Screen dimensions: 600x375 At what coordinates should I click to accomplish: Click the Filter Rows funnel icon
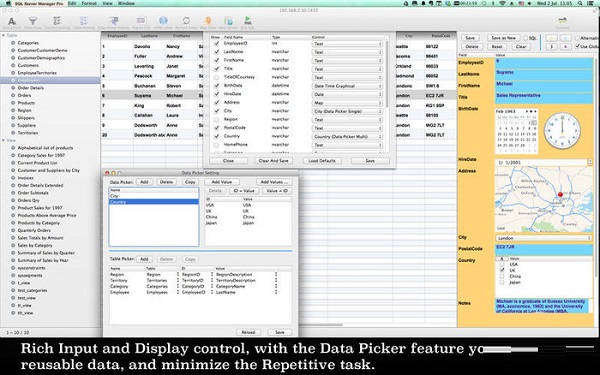(x=33, y=21)
